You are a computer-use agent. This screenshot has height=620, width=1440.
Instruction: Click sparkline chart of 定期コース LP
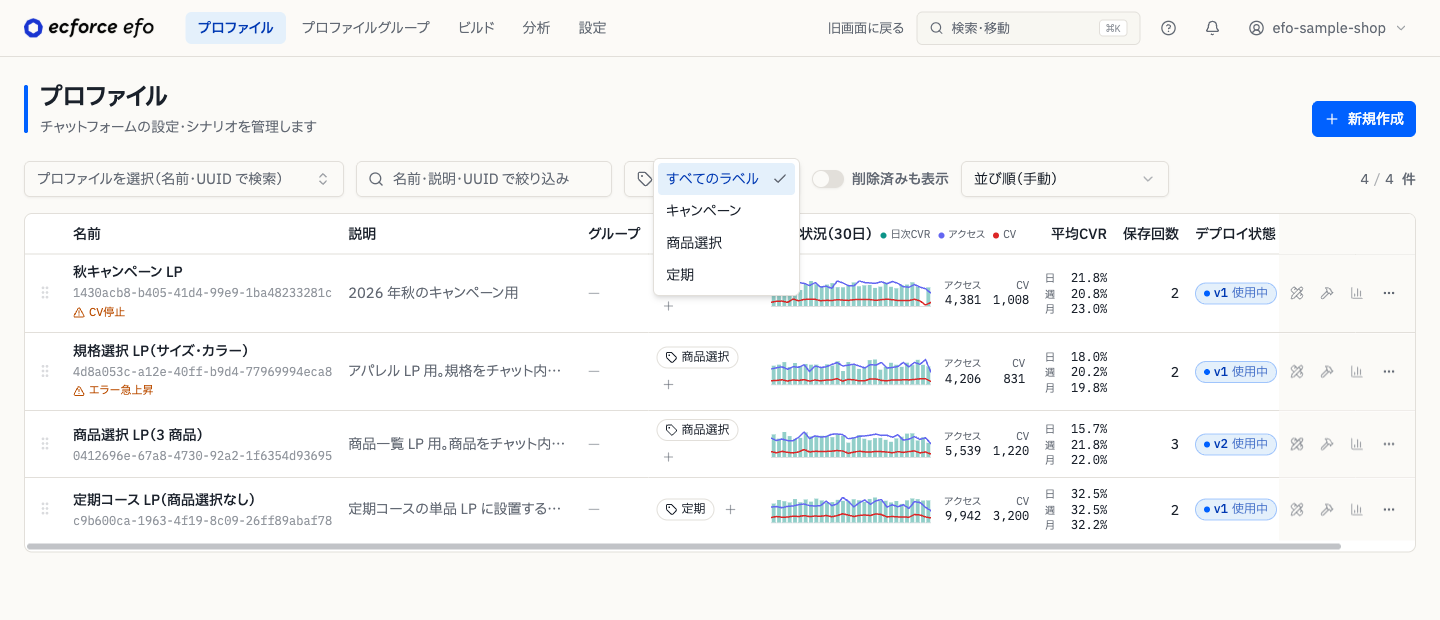point(851,509)
